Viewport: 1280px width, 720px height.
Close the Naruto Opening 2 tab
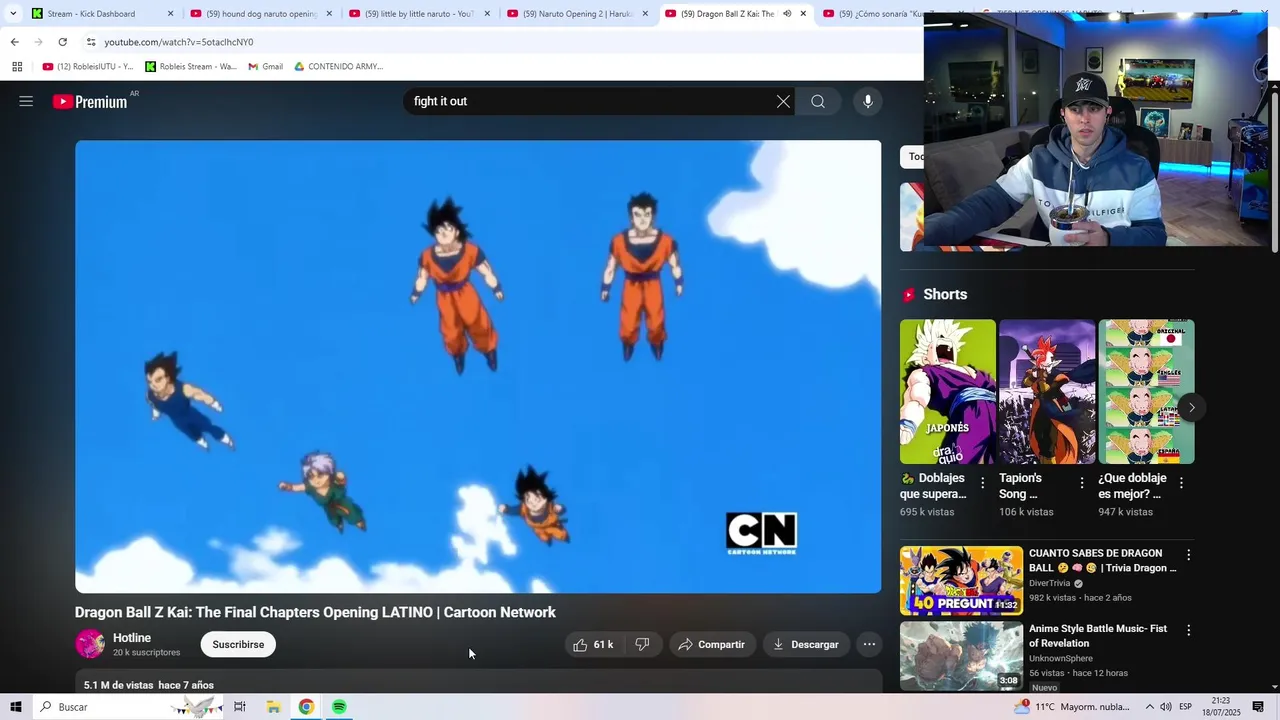click(645, 14)
